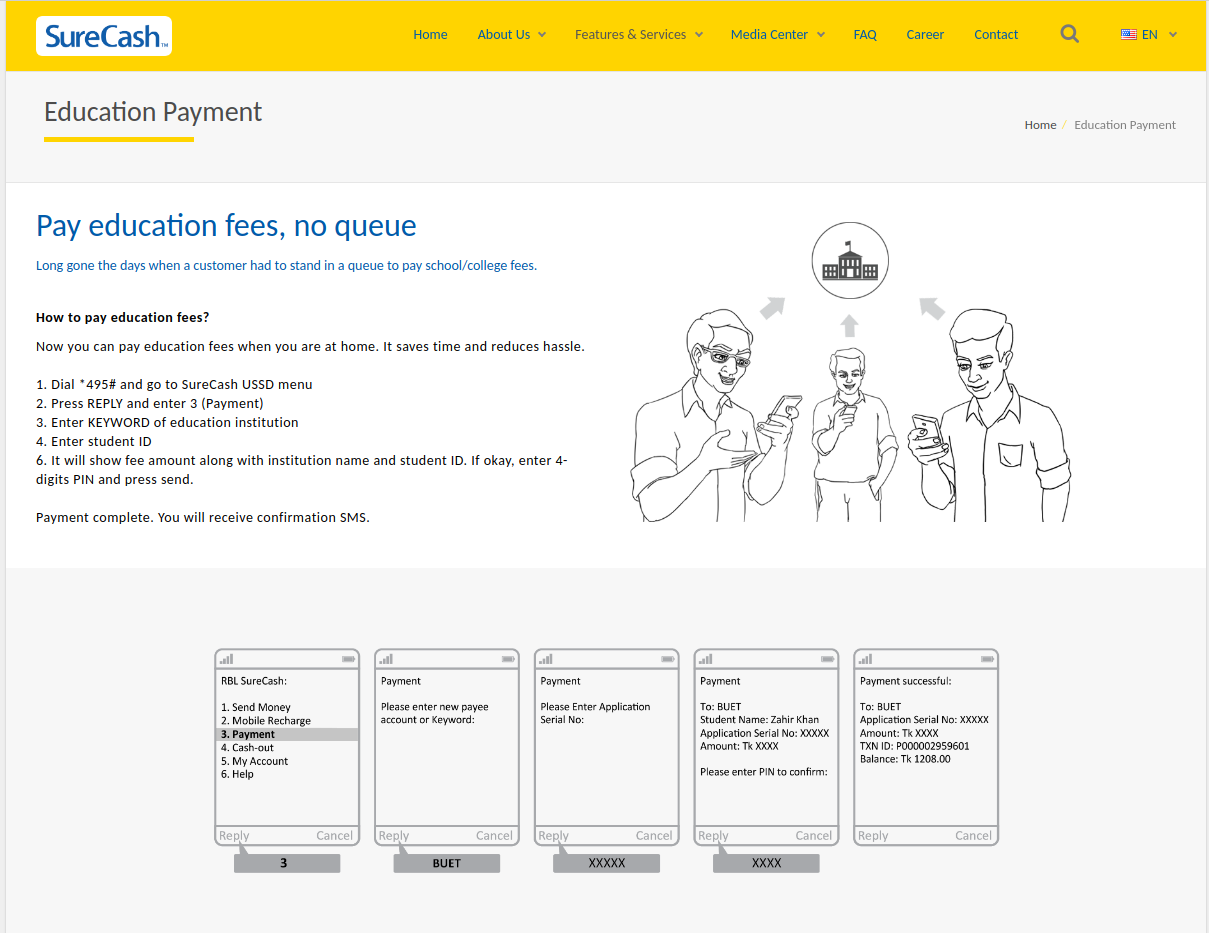Click Cancel on the PIN confirmation phone
Screen dimensions: 1209x933
814,836
